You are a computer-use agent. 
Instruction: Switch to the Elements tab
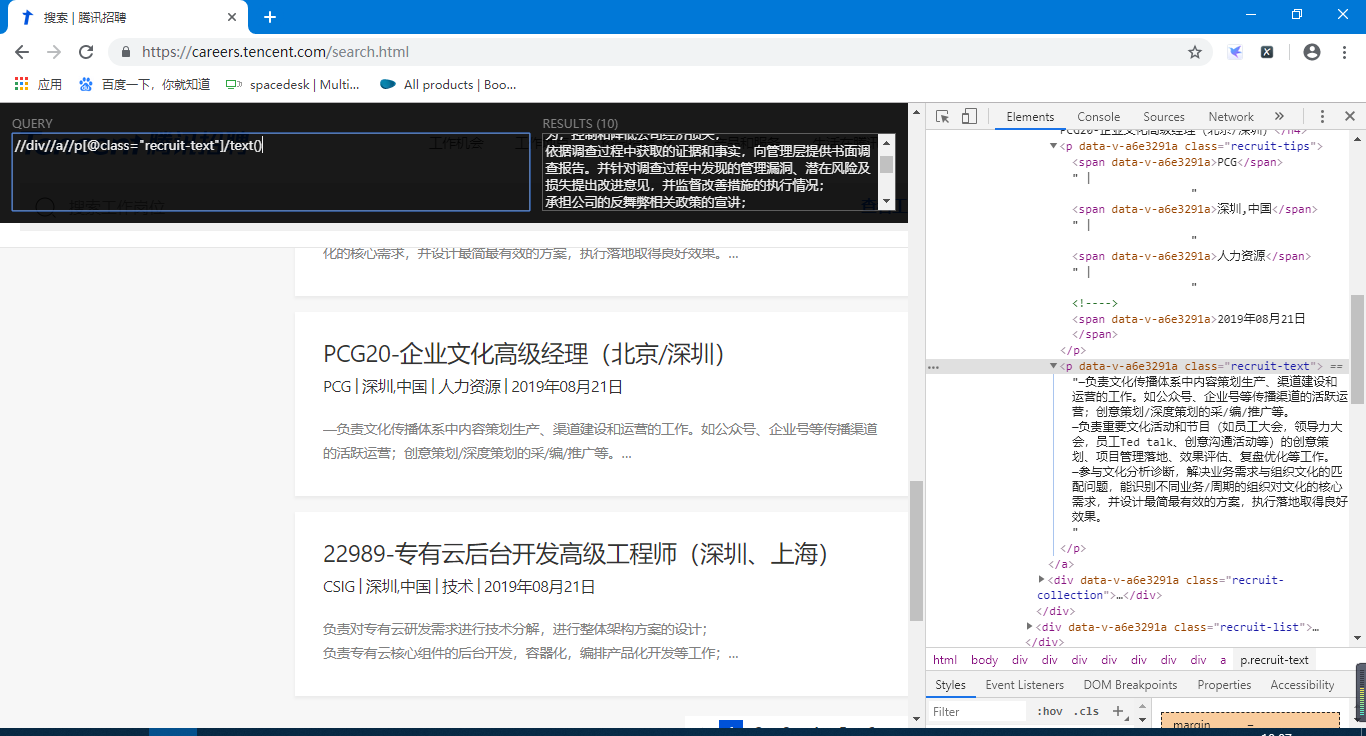(x=1030, y=117)
